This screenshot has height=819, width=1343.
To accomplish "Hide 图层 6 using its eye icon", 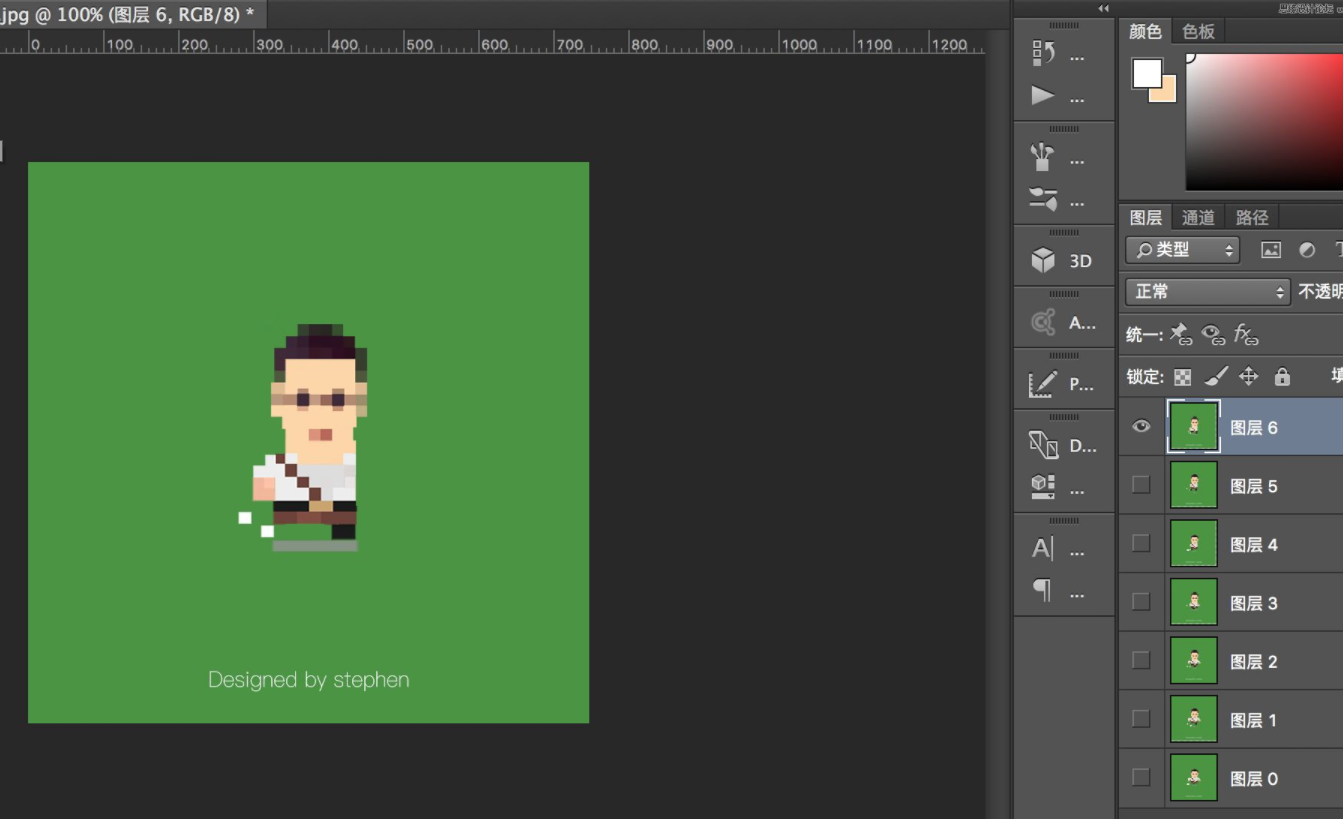I will [1141, 427].
